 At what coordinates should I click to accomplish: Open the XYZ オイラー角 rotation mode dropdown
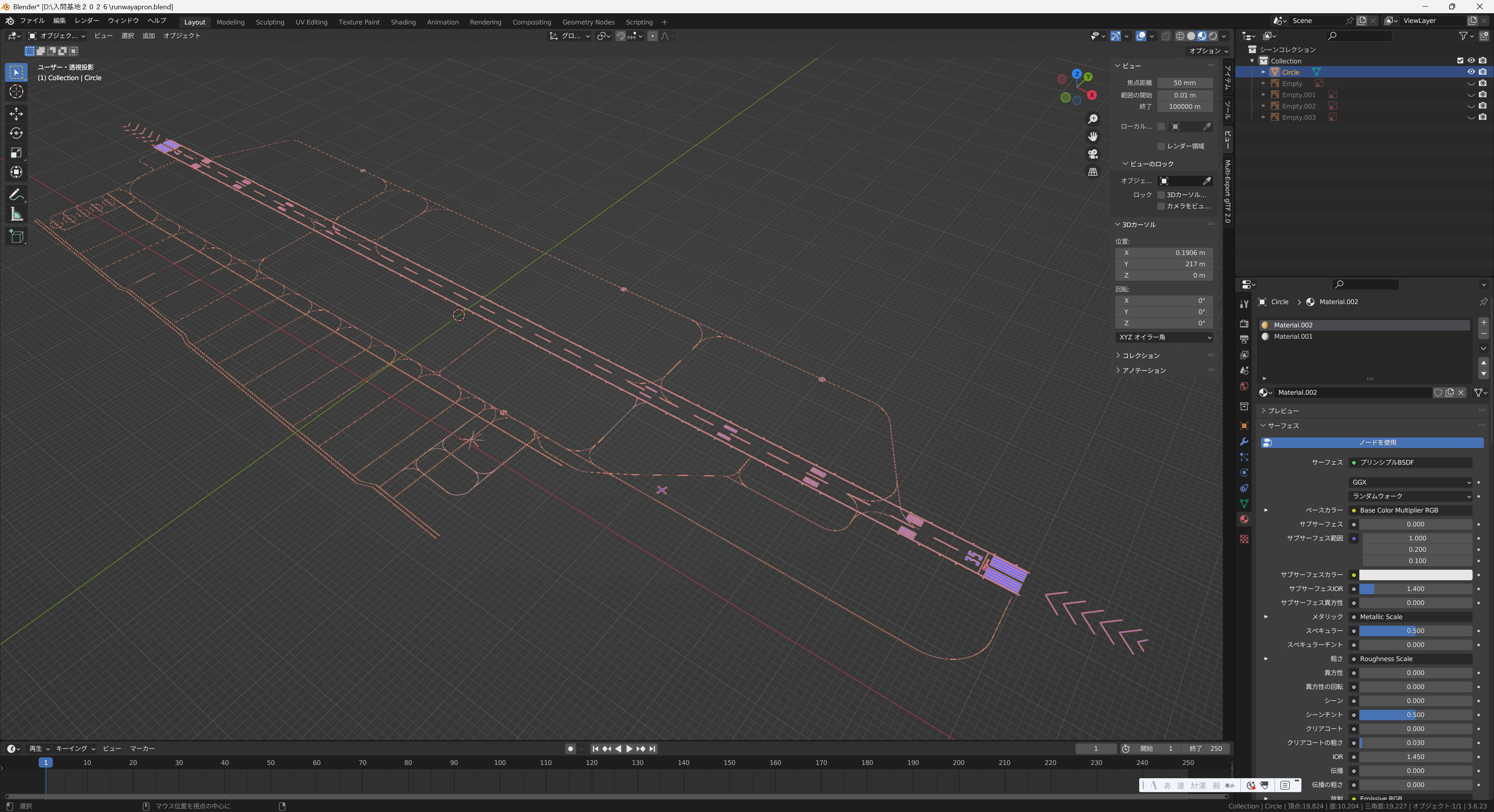coord(1164,337)
